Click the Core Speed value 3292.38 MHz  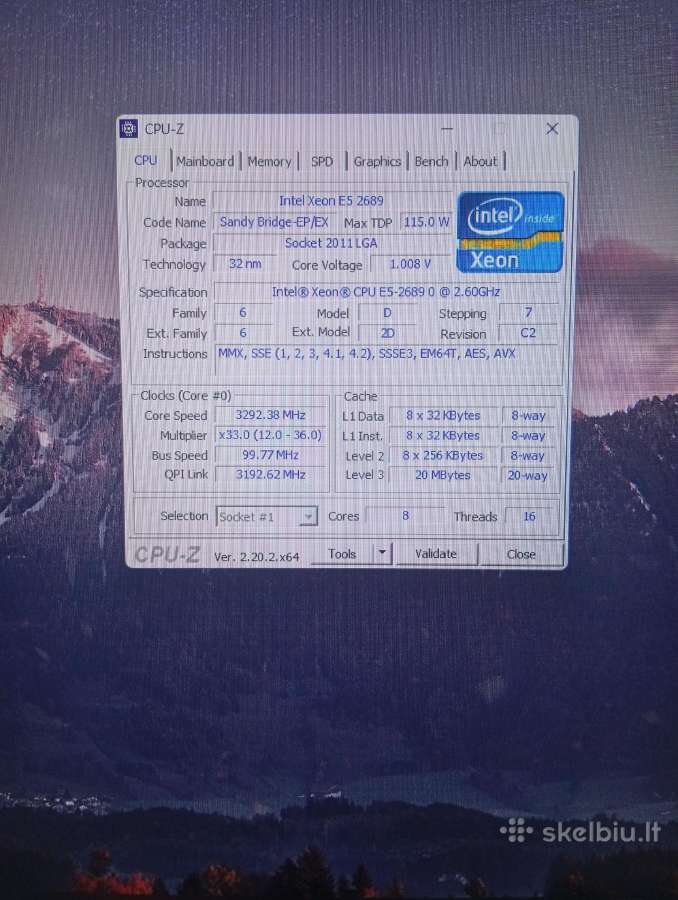pyautogui.click(x=270, y=415)
